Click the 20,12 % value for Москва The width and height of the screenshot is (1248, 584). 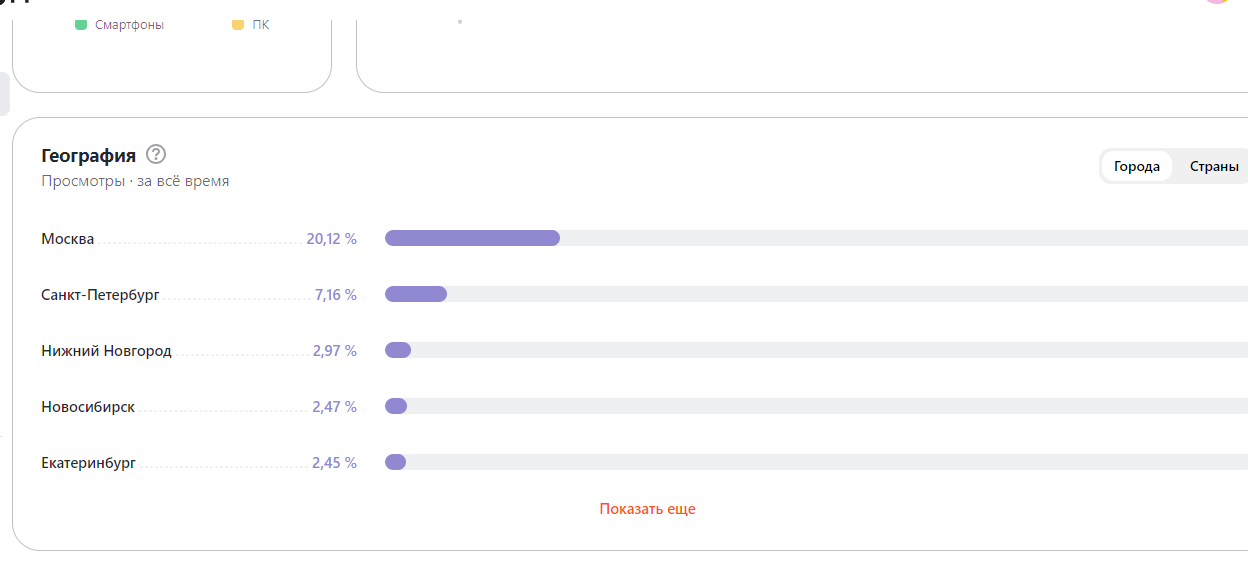332,239
